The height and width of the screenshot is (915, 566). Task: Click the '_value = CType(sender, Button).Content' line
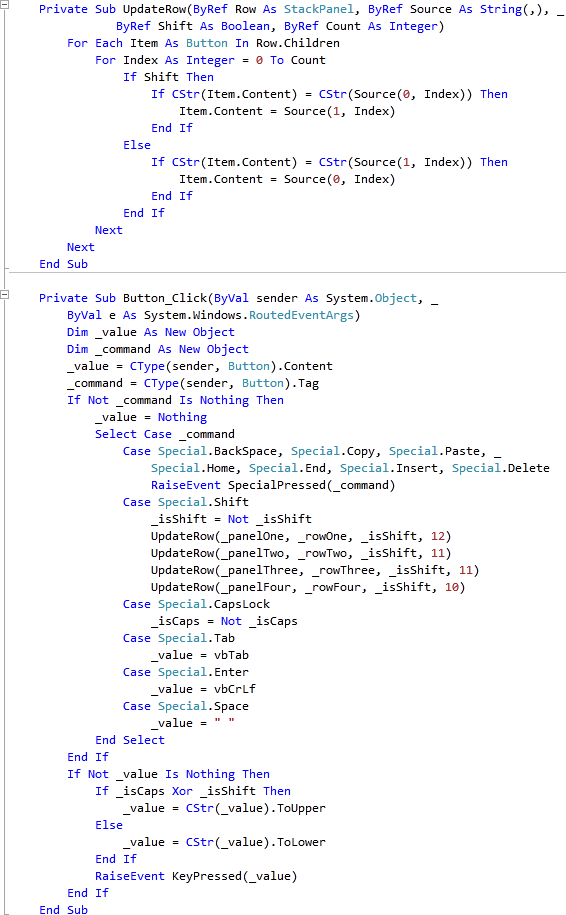(x=200, y=366)
